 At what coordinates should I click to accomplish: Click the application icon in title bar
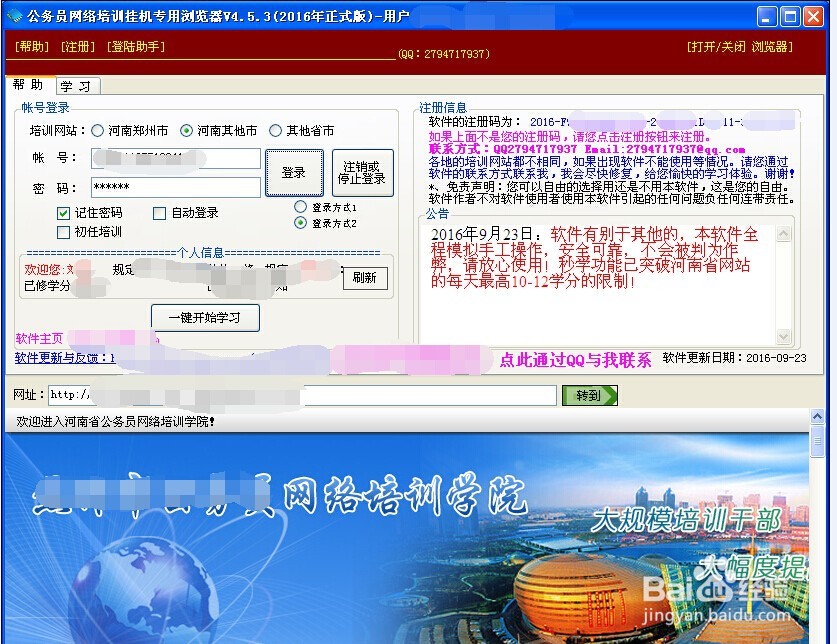14,16
